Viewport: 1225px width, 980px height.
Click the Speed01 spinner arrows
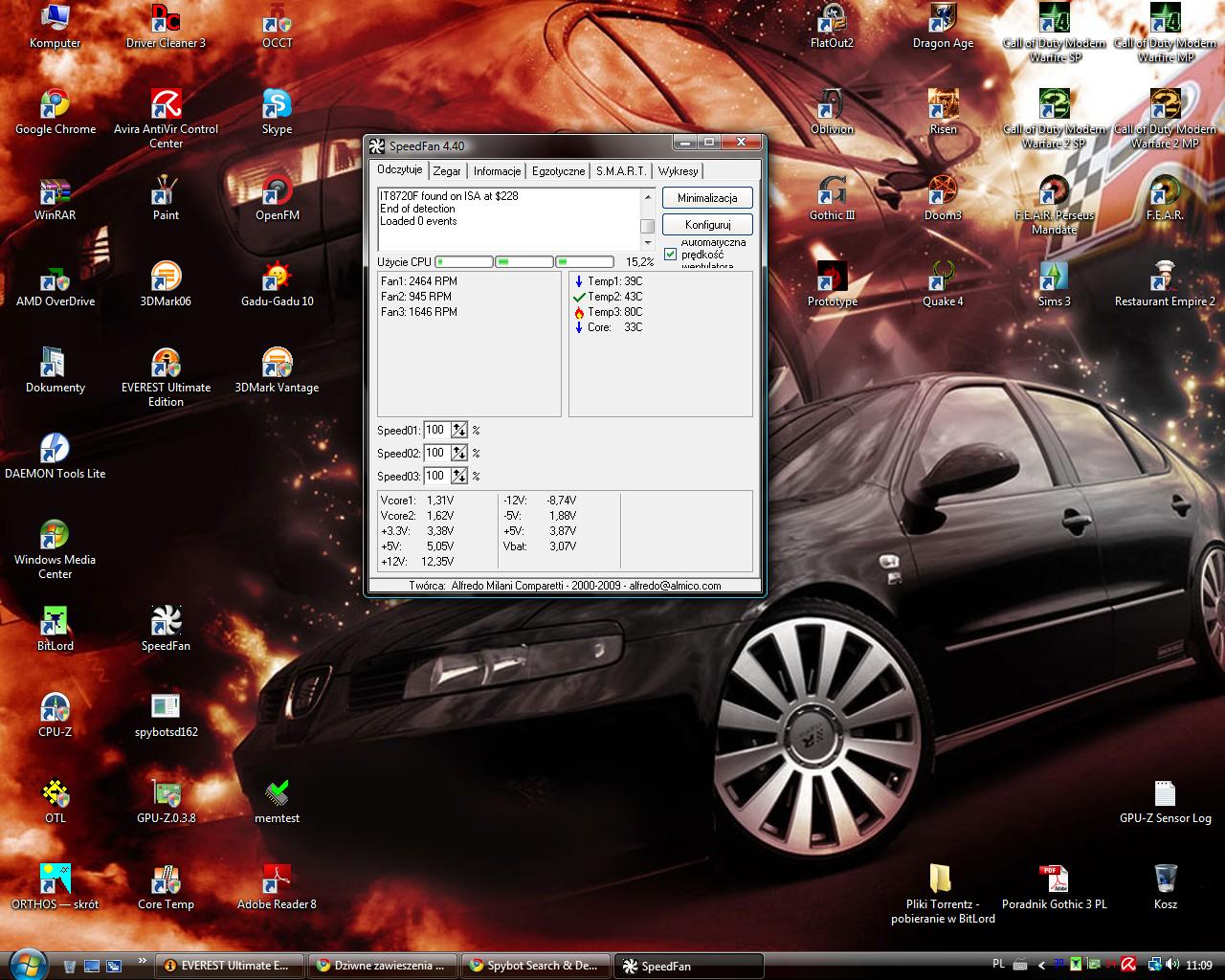point(459,430)
